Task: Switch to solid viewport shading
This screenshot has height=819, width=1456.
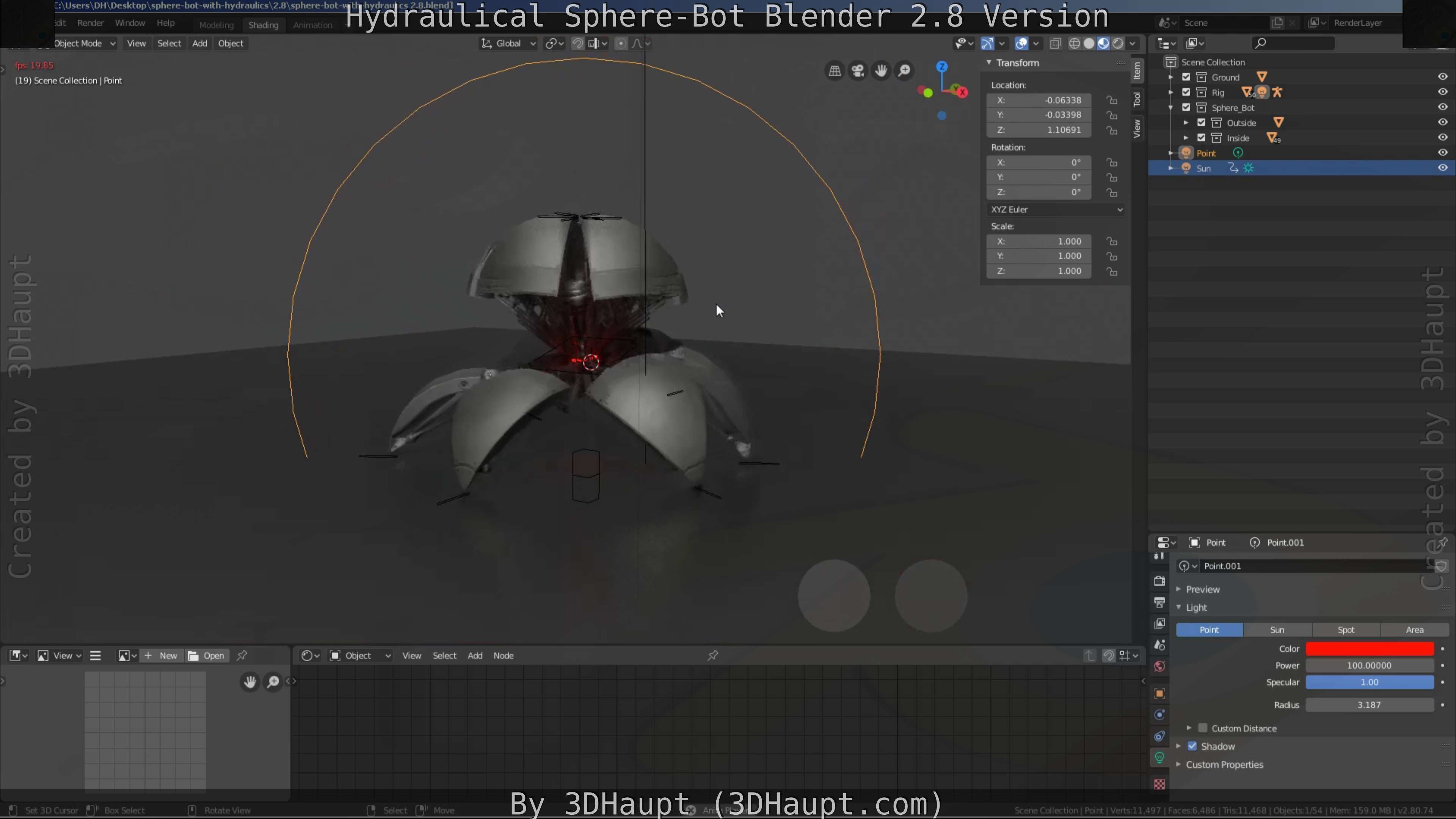Action: point(1089,44)
